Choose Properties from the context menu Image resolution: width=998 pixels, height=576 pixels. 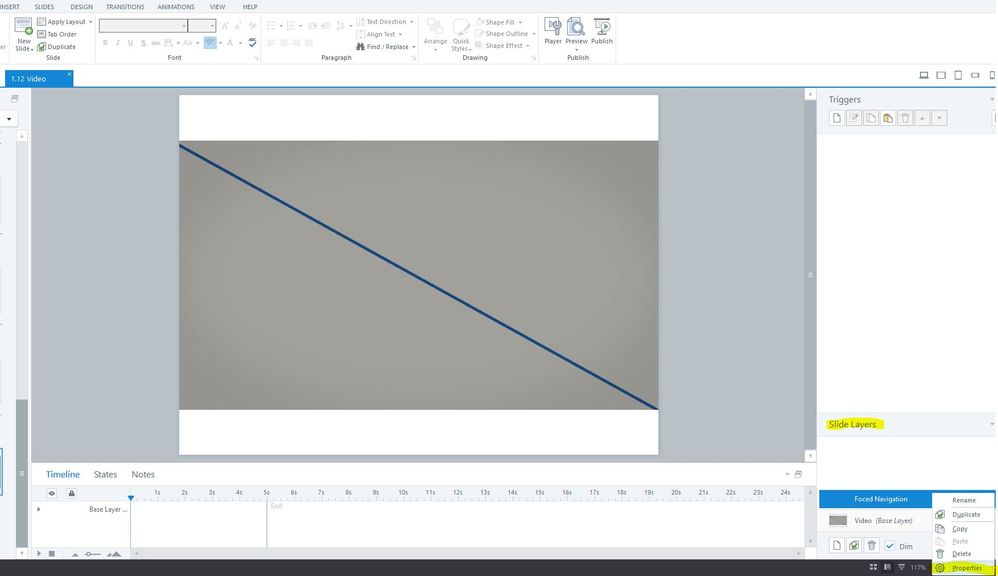966,568
